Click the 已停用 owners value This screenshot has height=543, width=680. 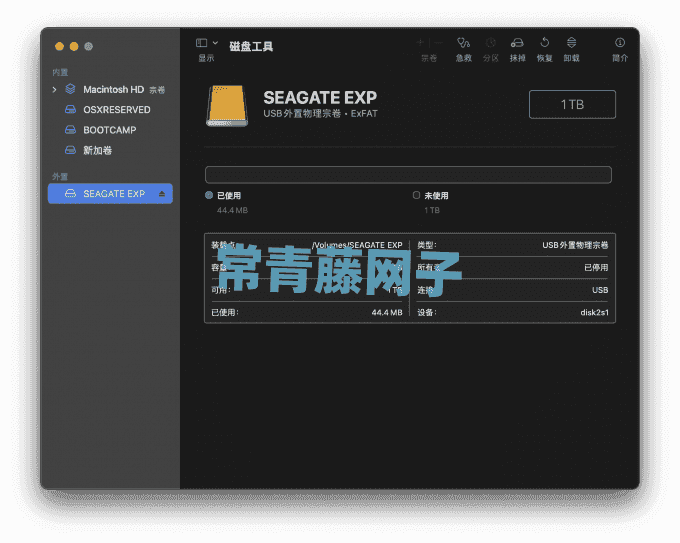tap(596, 268)
